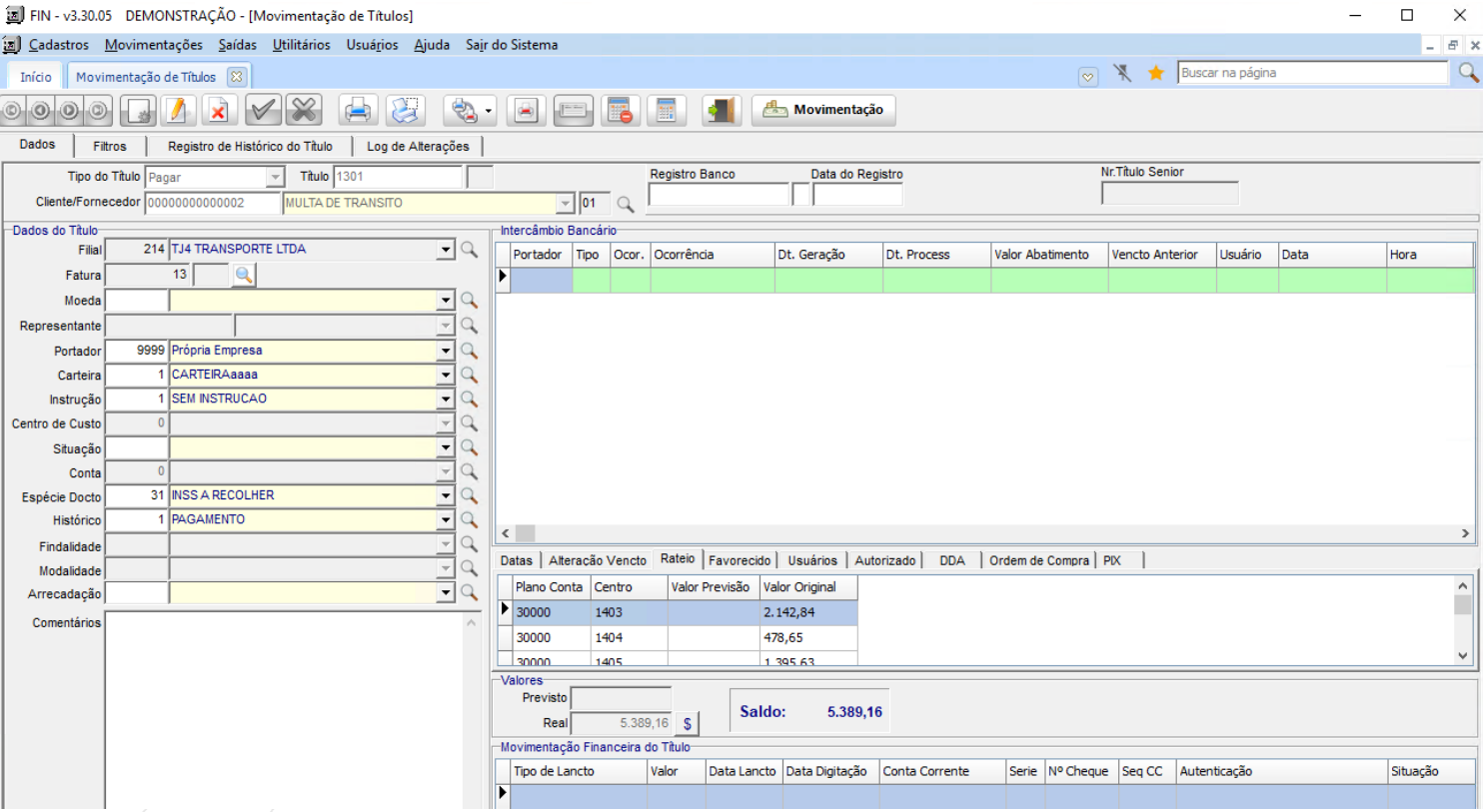The image size is (1483, 812).
Task: Click the Buscar na página search field
Action: tap(1311, 73)
